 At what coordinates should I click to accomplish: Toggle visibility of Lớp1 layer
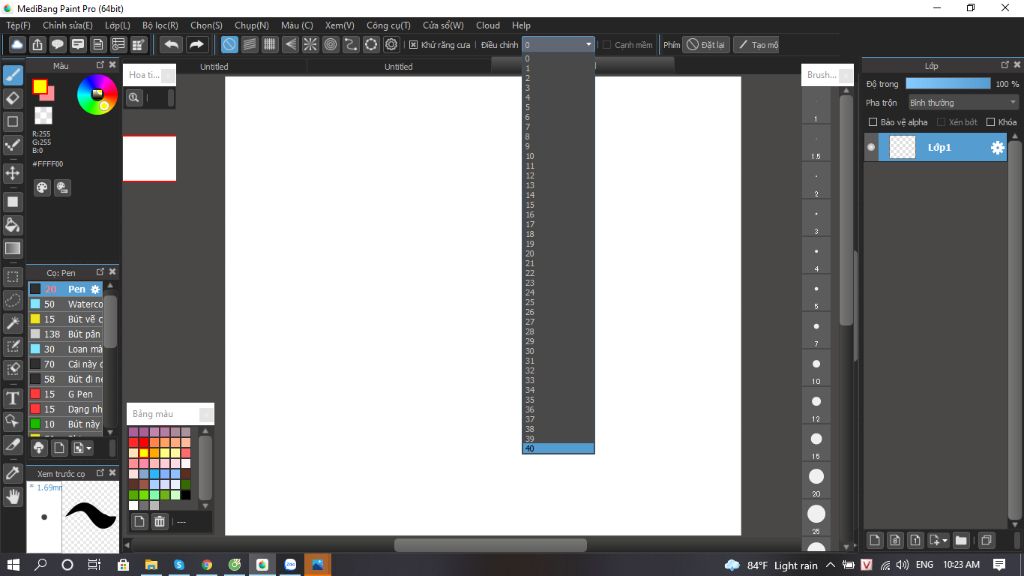point(871,147)
